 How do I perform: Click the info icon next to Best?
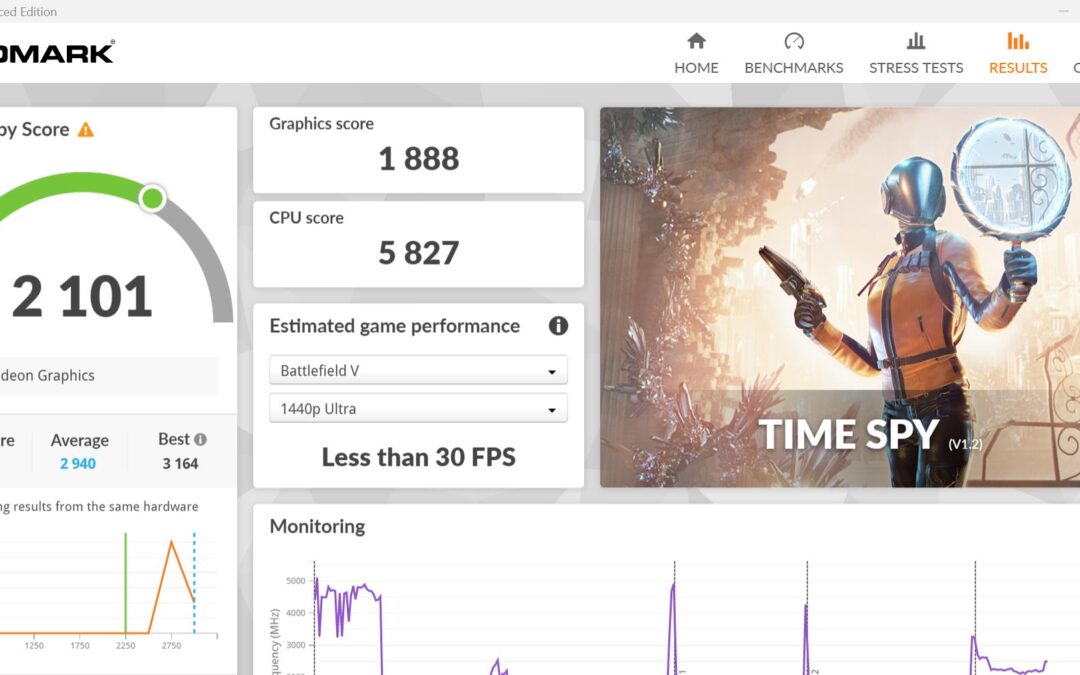coord(200,440)
